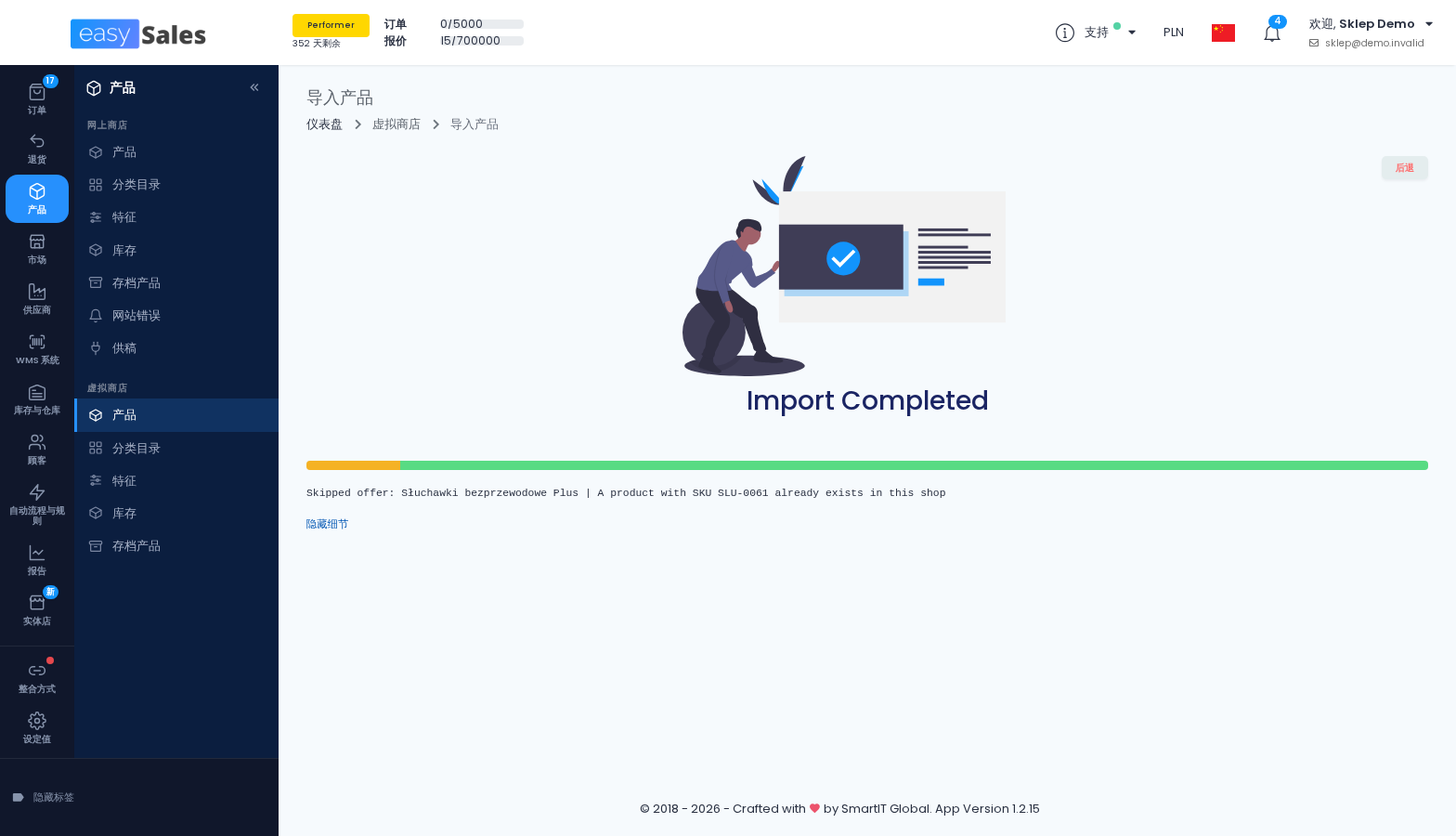Screen dimensions: 1456x836
Task: Open 库存 under 虚拟商店
Action: click(176, 514)
